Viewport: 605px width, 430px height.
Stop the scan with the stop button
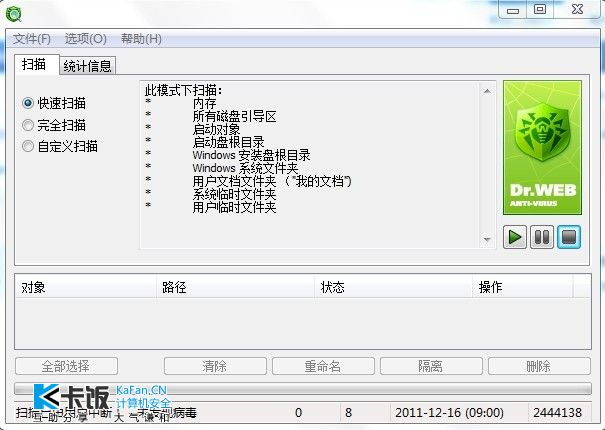pos(569,237)
